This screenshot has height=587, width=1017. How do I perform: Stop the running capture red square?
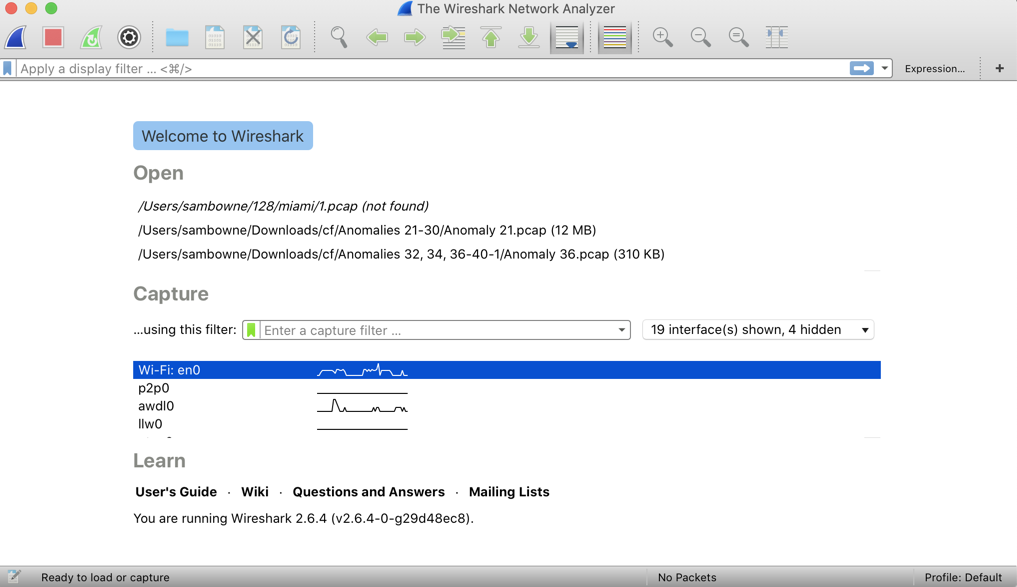[53, 37]
